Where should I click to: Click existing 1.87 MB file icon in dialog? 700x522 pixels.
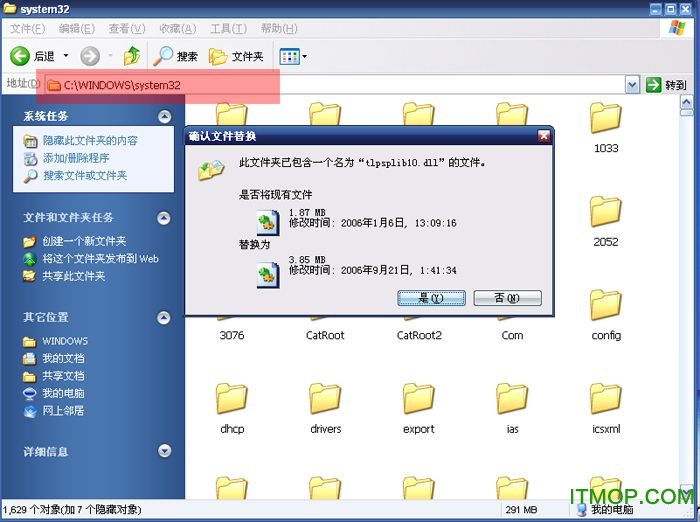(x=268, y=223)
